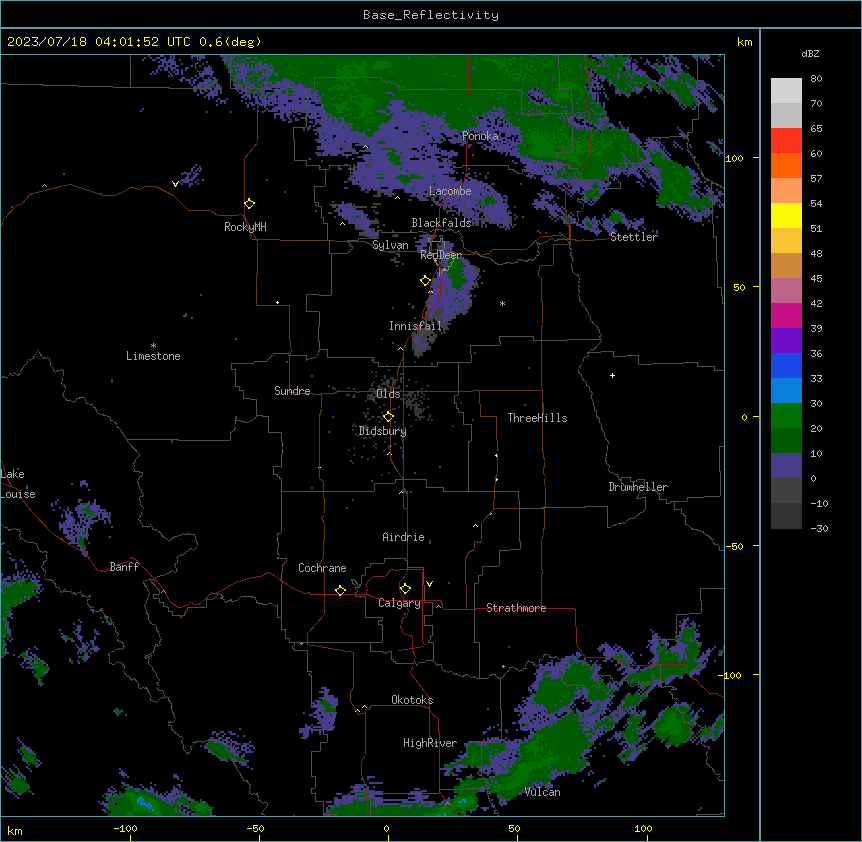
Task: Select the yellow diamond marker above the Calgary label
Action: (405, 589)
